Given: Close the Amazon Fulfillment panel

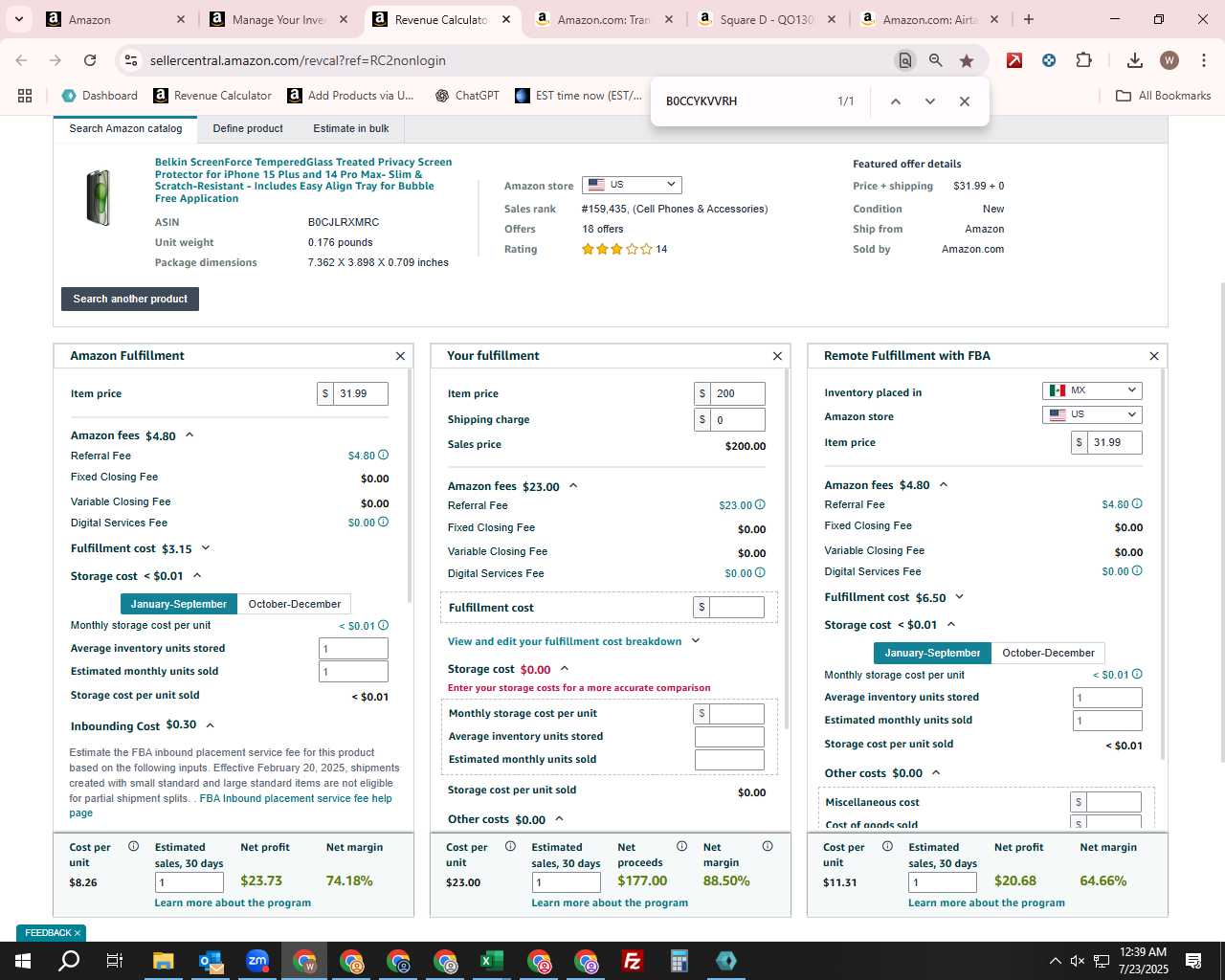Looking at the screenshot, I should coord(400,356).
